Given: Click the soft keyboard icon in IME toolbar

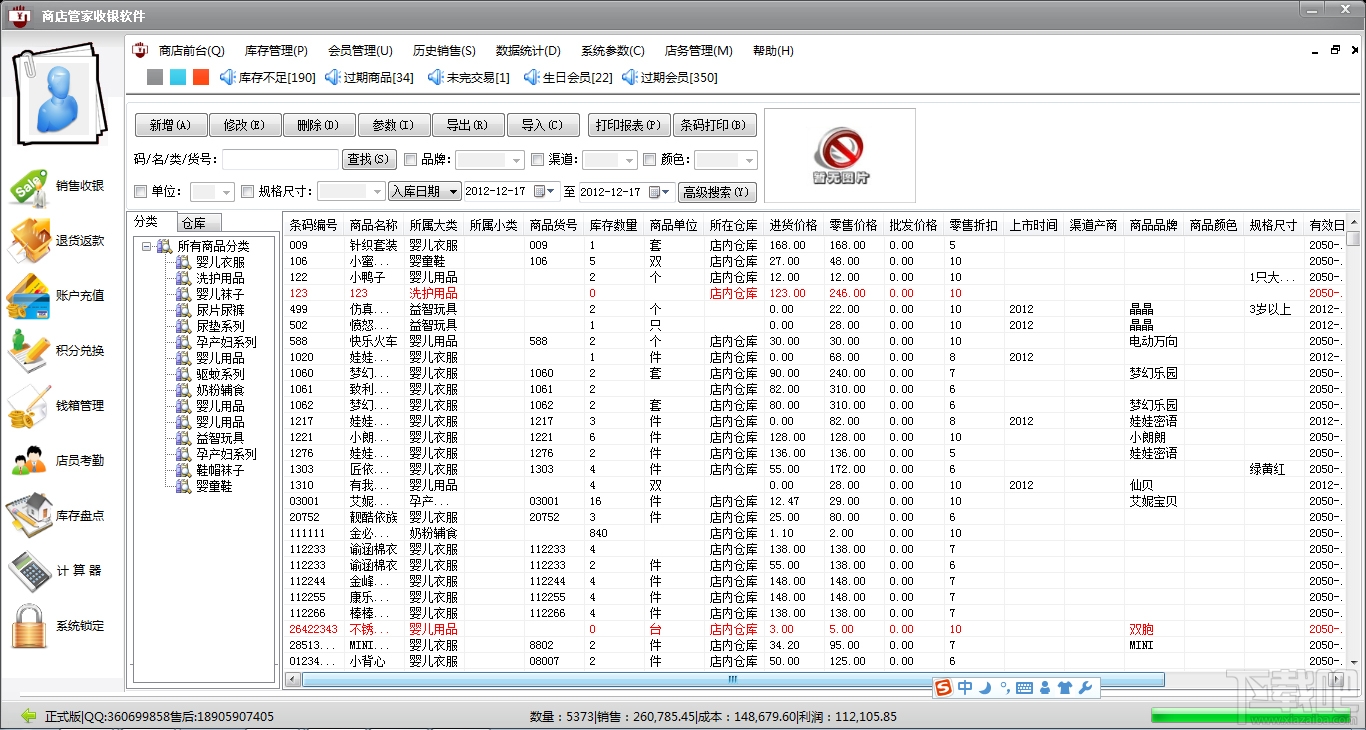Looking at the screenshot, I should tap(1024, 687).
